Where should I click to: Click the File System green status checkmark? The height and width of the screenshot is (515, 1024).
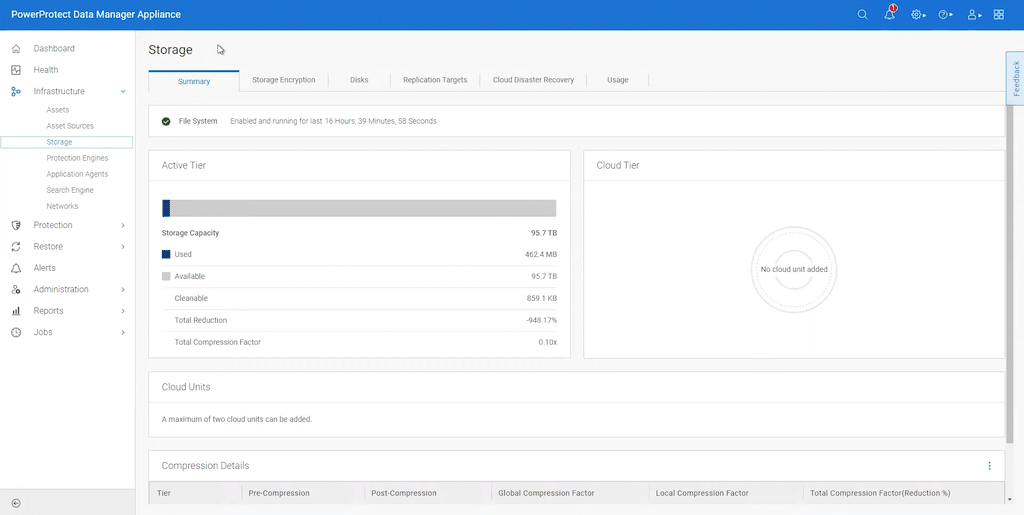166,121
